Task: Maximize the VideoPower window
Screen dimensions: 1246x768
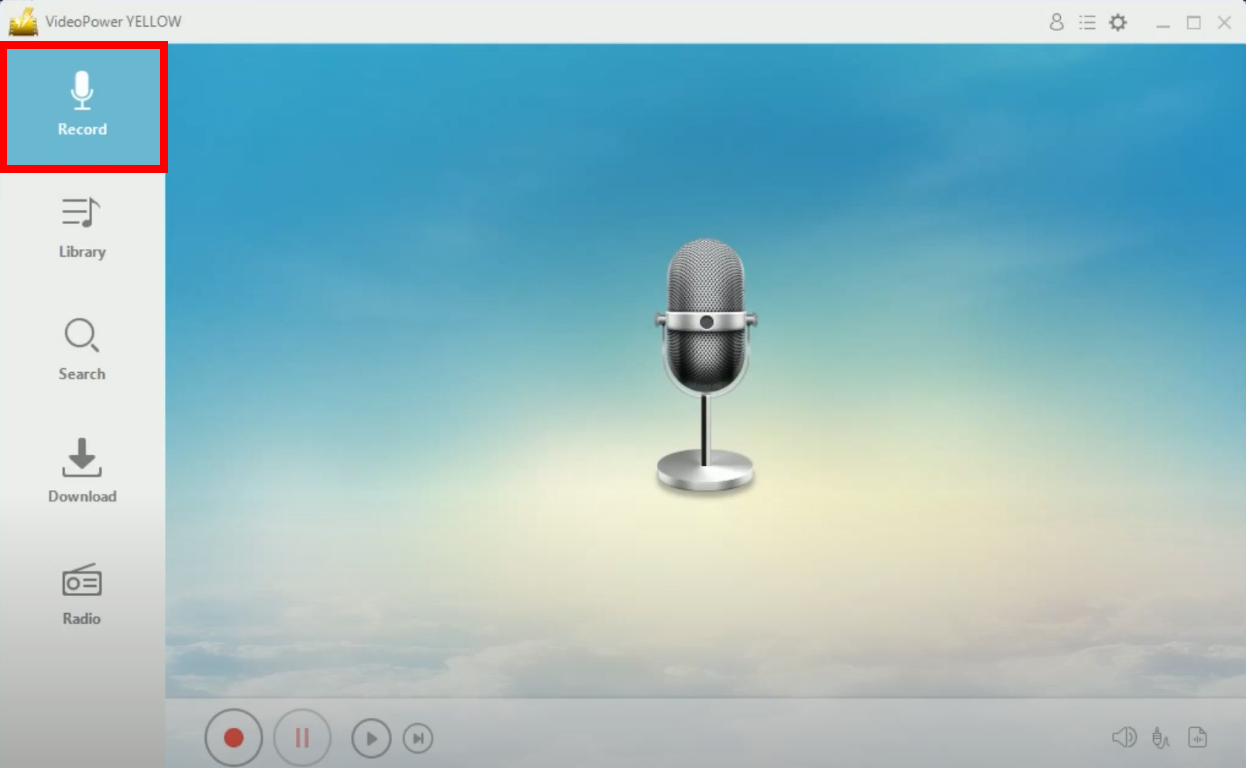Action: pyautogui.click(x=1194, y=22)
